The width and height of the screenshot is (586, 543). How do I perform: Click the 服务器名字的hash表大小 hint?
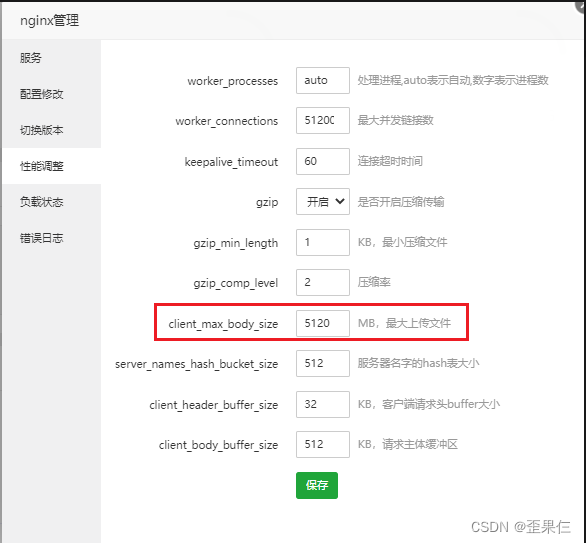(x=419, y=363)
